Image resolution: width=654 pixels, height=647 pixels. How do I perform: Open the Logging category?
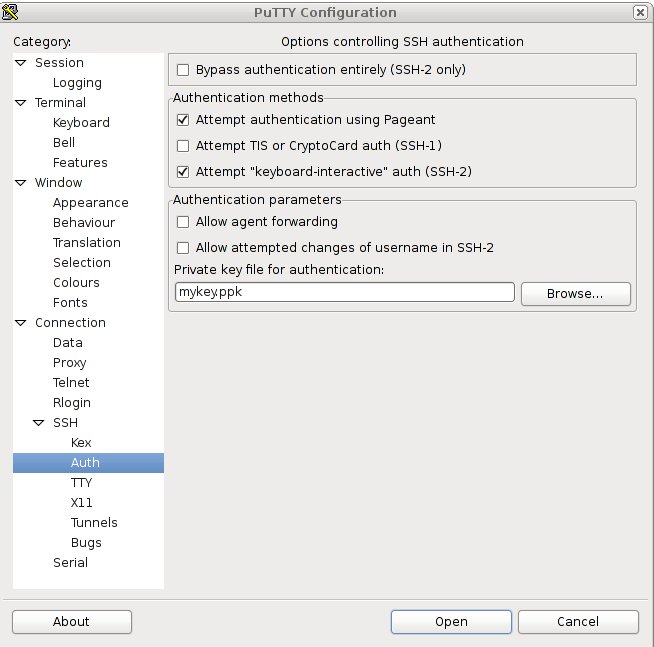click(x=77, y=83)
